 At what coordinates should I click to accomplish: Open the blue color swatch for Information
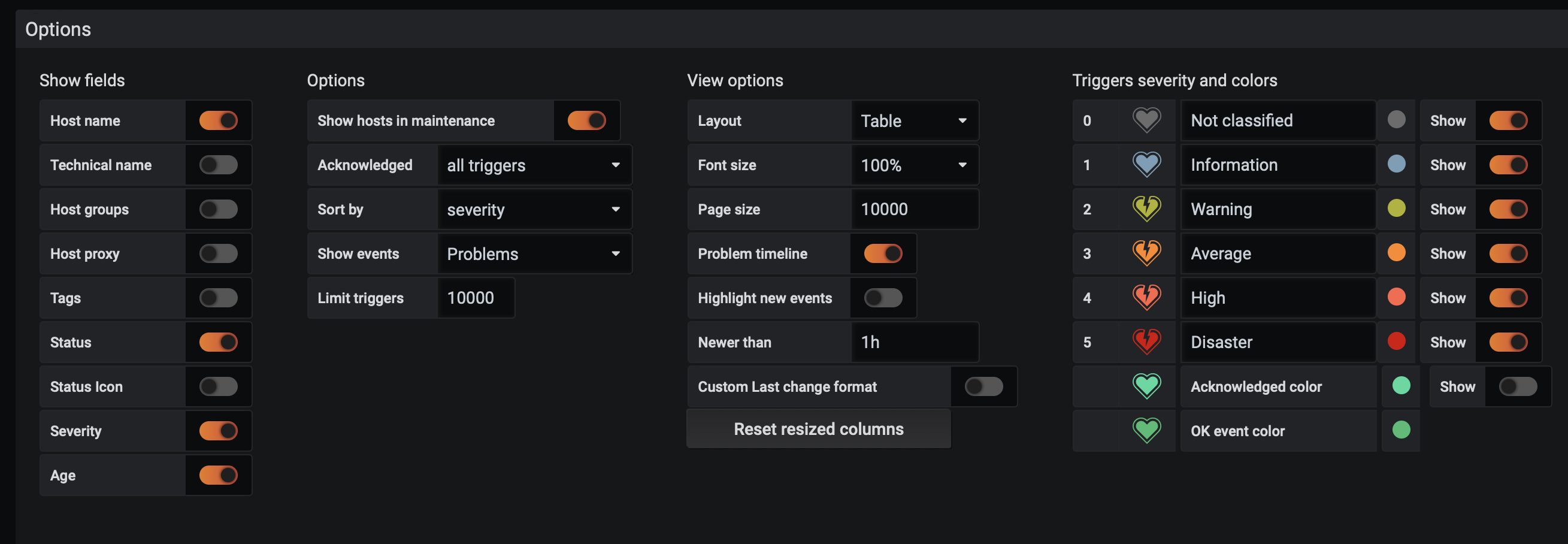1396,164
